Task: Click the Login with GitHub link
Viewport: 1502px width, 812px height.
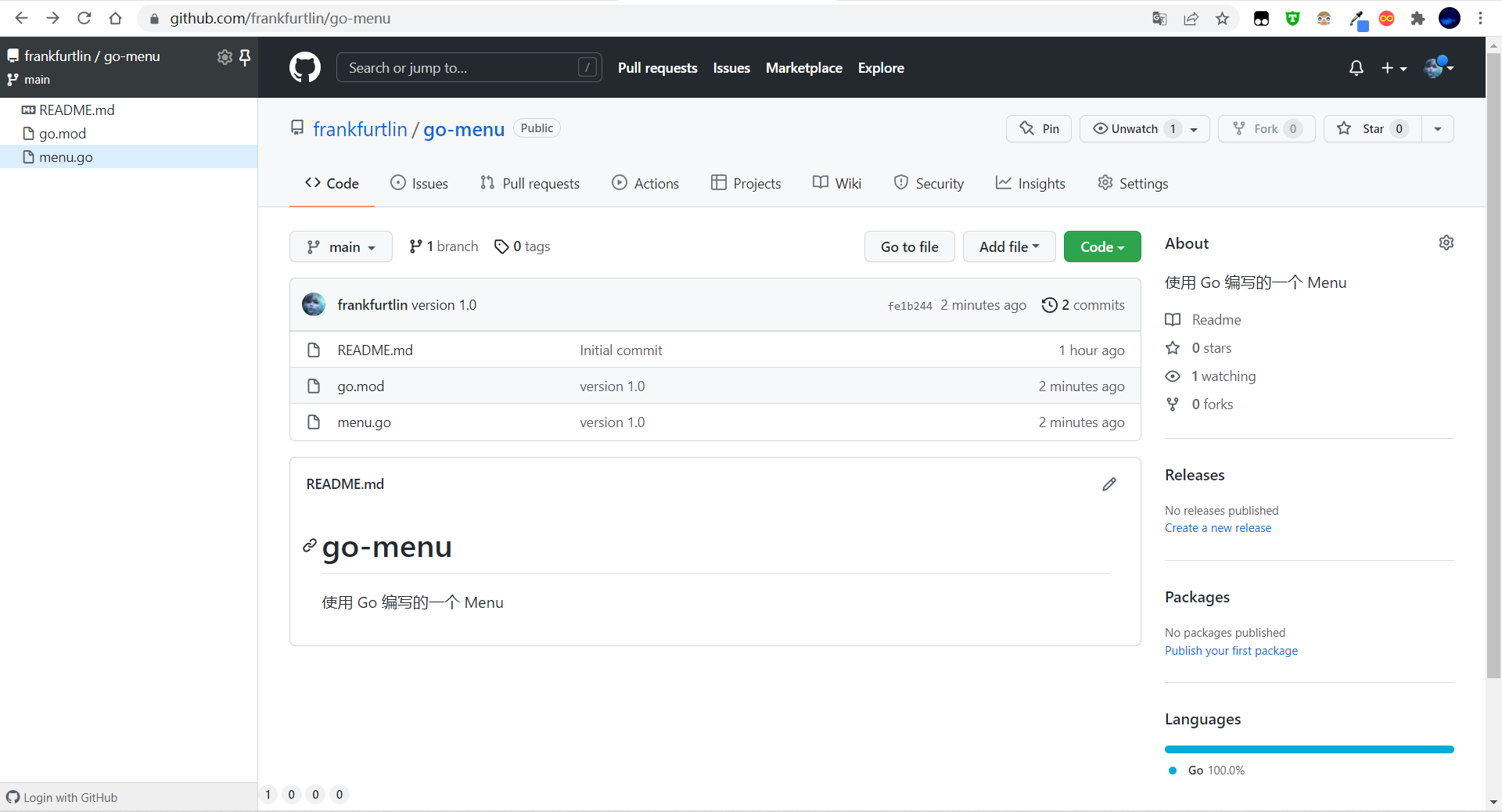Action: (62, 797)
